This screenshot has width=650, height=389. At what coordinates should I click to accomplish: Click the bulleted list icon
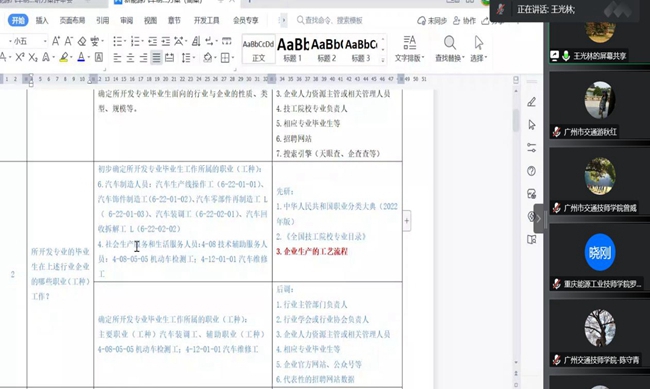(x=118, y=41)
